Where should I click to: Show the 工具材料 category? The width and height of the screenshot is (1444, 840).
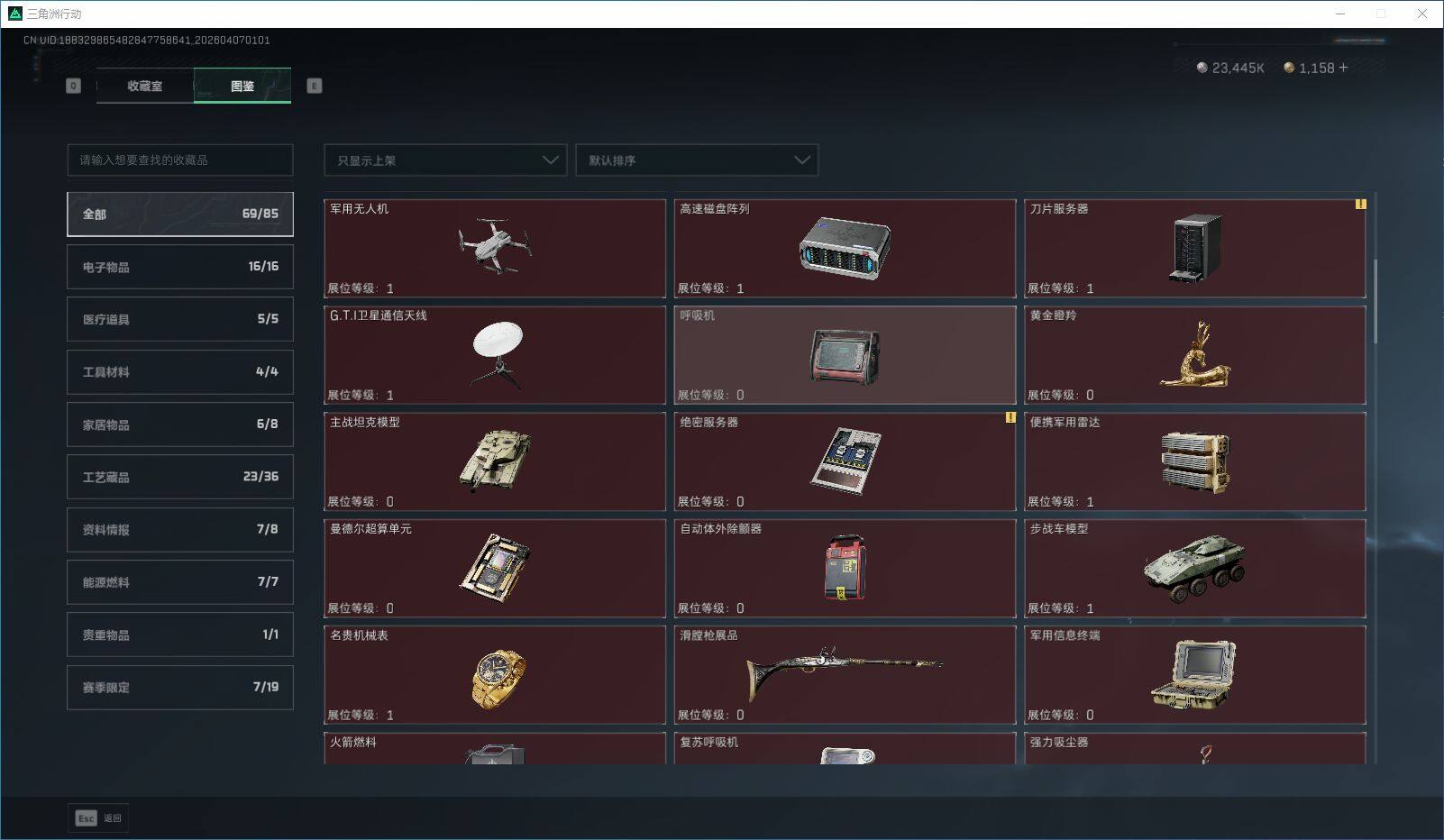[x=180, y=371]
